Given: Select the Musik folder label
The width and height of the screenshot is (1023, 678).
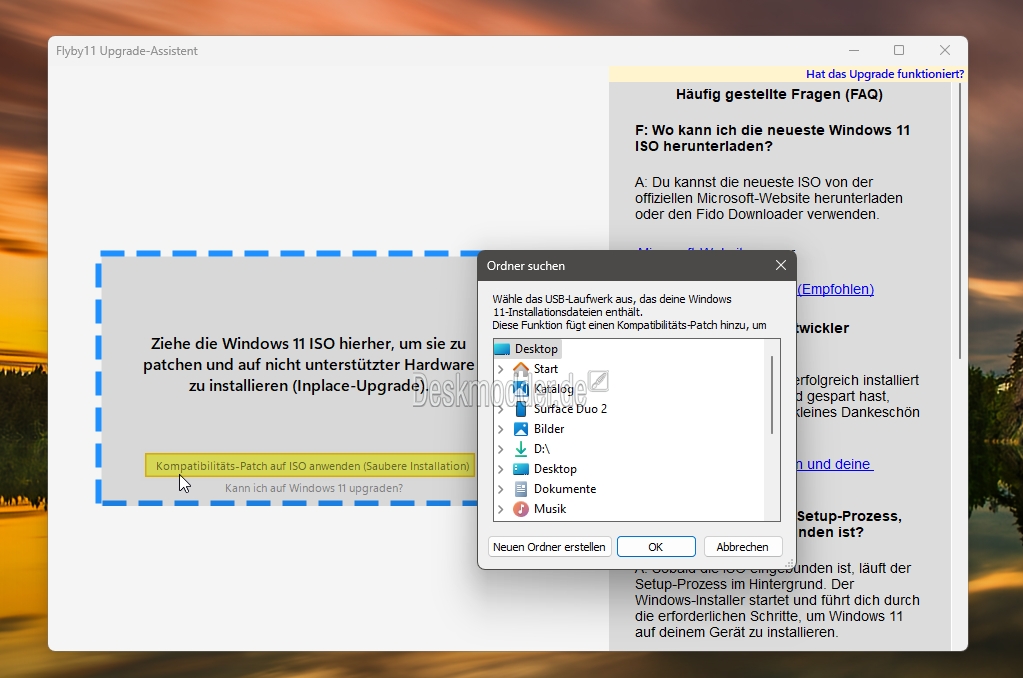Looking at the screenshot, I should [x=550, y=509].
